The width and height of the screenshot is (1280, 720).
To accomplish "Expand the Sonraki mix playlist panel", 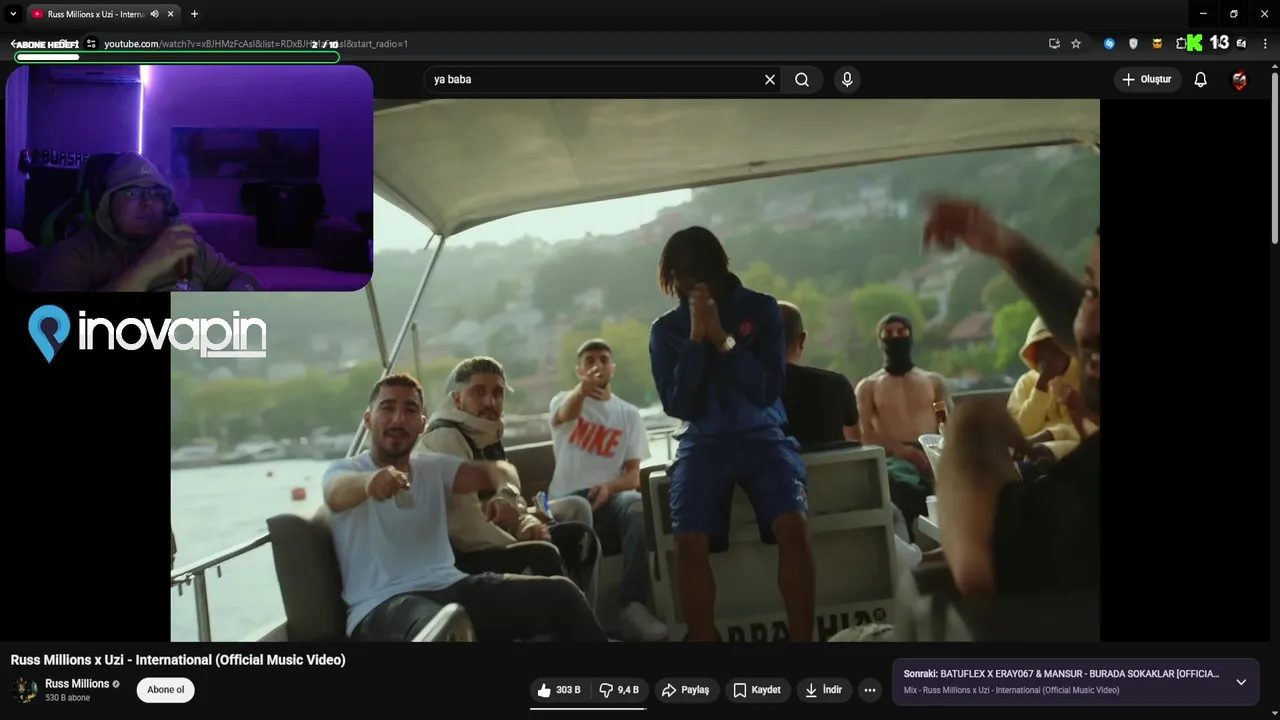I will pos(1241,682).
